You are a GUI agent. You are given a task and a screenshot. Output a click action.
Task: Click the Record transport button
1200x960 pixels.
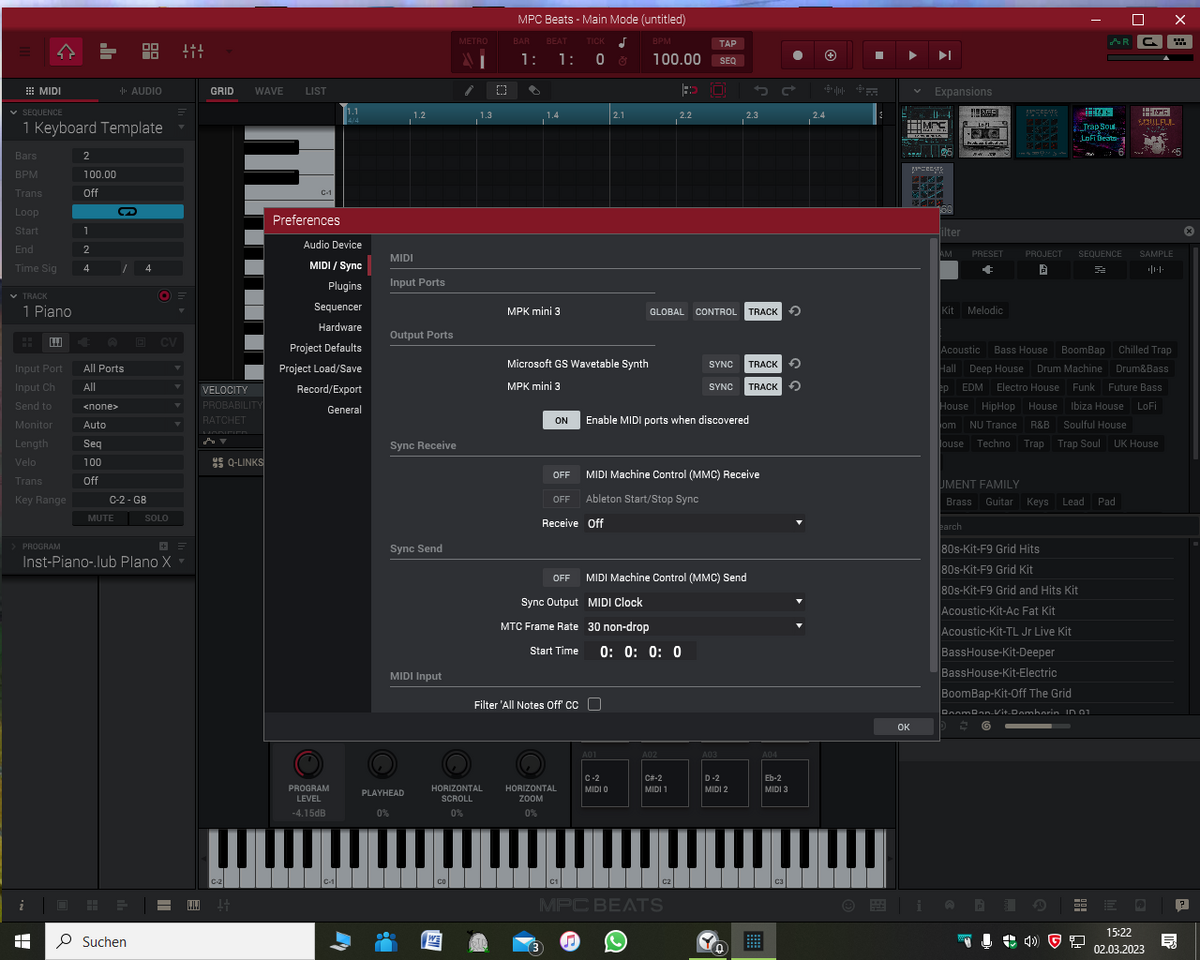tap(798, 56)
